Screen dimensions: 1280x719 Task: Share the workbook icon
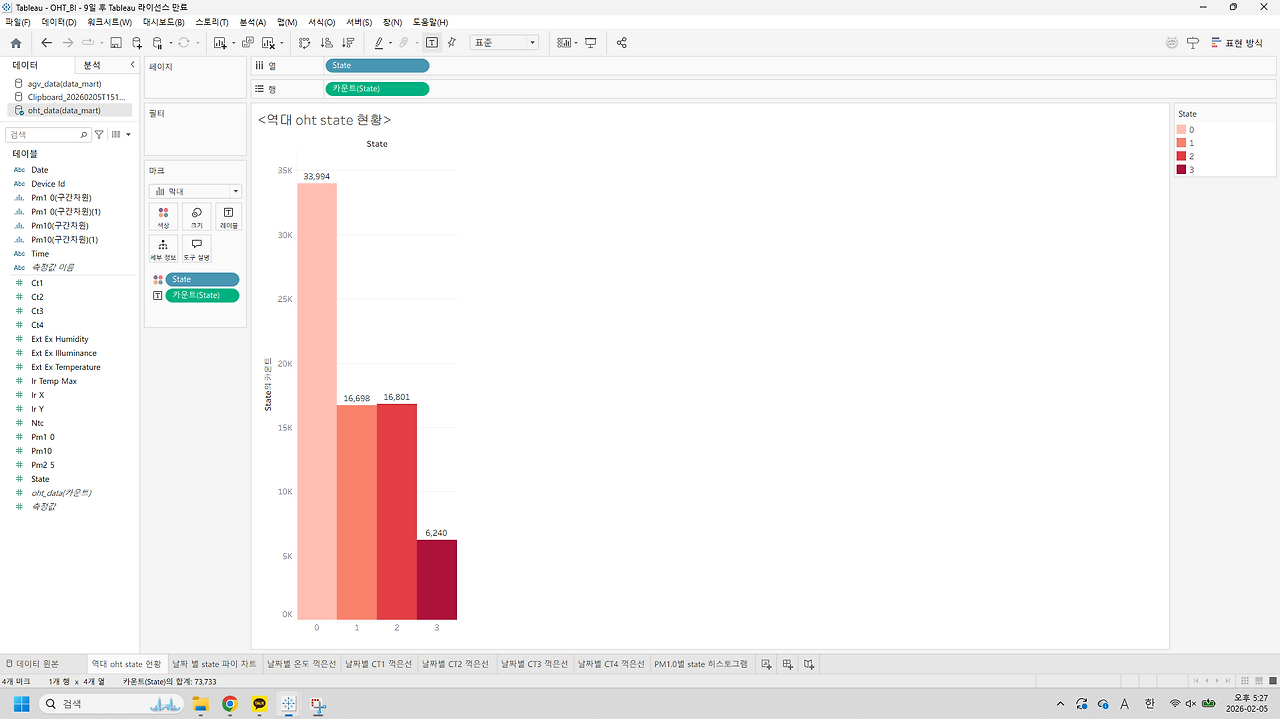(622, 43)
